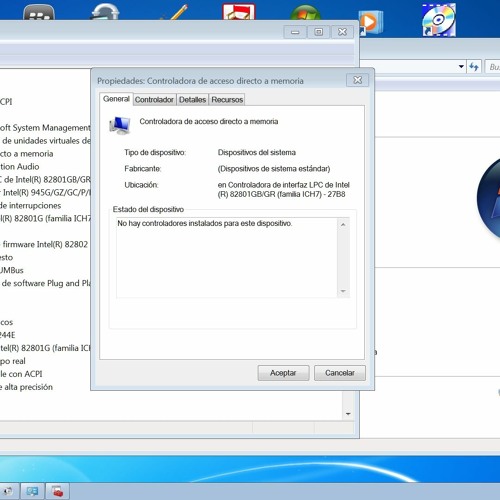This screenshot has height=500, width=500.
Task: Select the 'cos' device row
Action: [x=6, y=322]
